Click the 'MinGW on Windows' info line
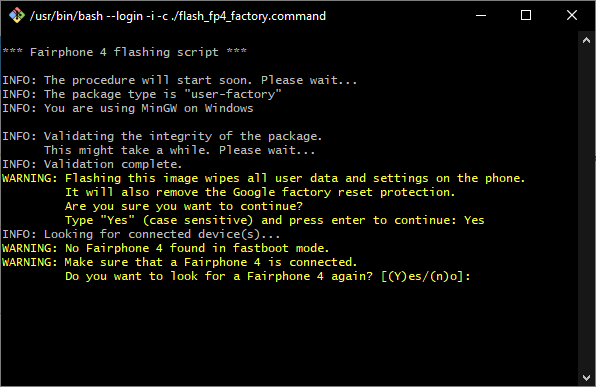 tap(128, 108)
